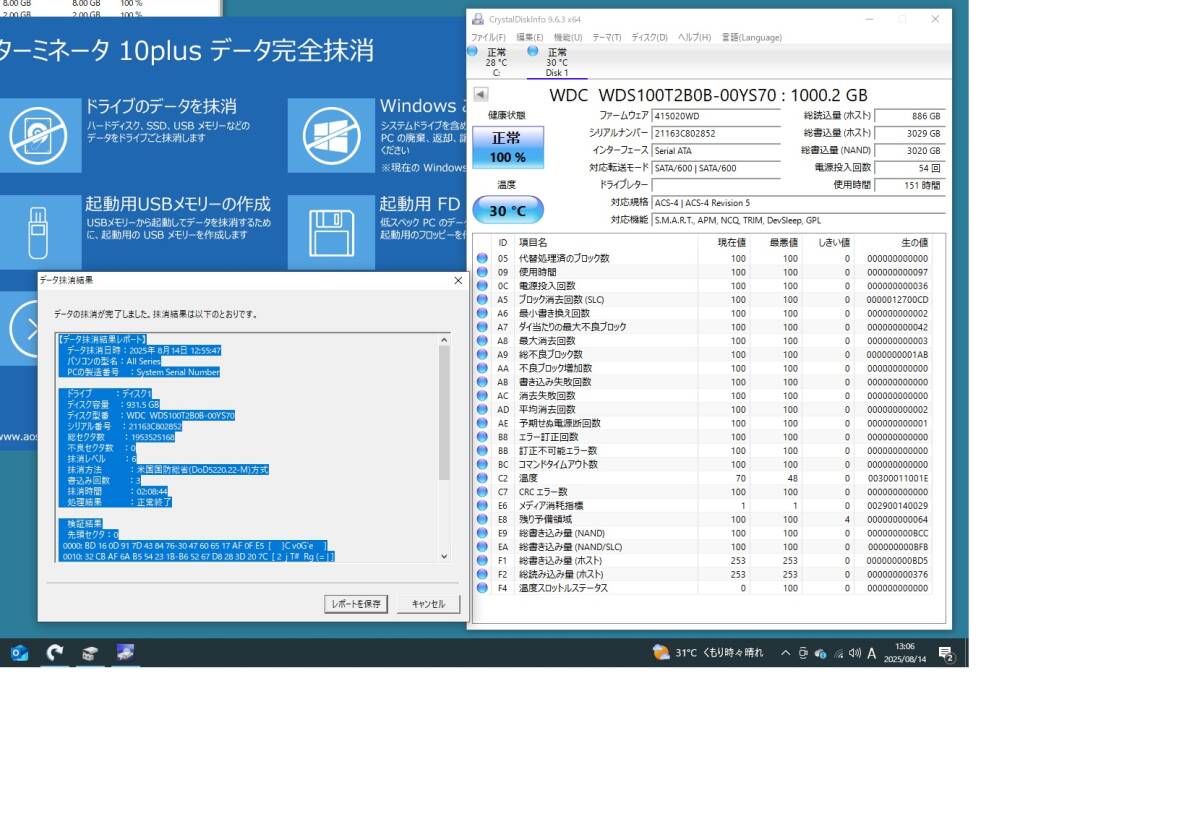Close the データ抹消結果 dialog

click(x=458, y=281)
